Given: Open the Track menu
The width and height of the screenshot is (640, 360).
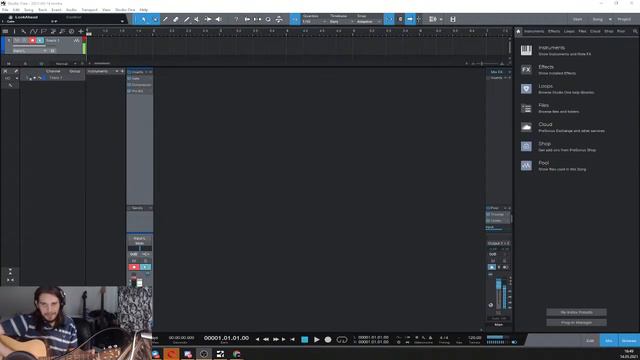Looking at the screenshot, I should click(x=42, y=9).
